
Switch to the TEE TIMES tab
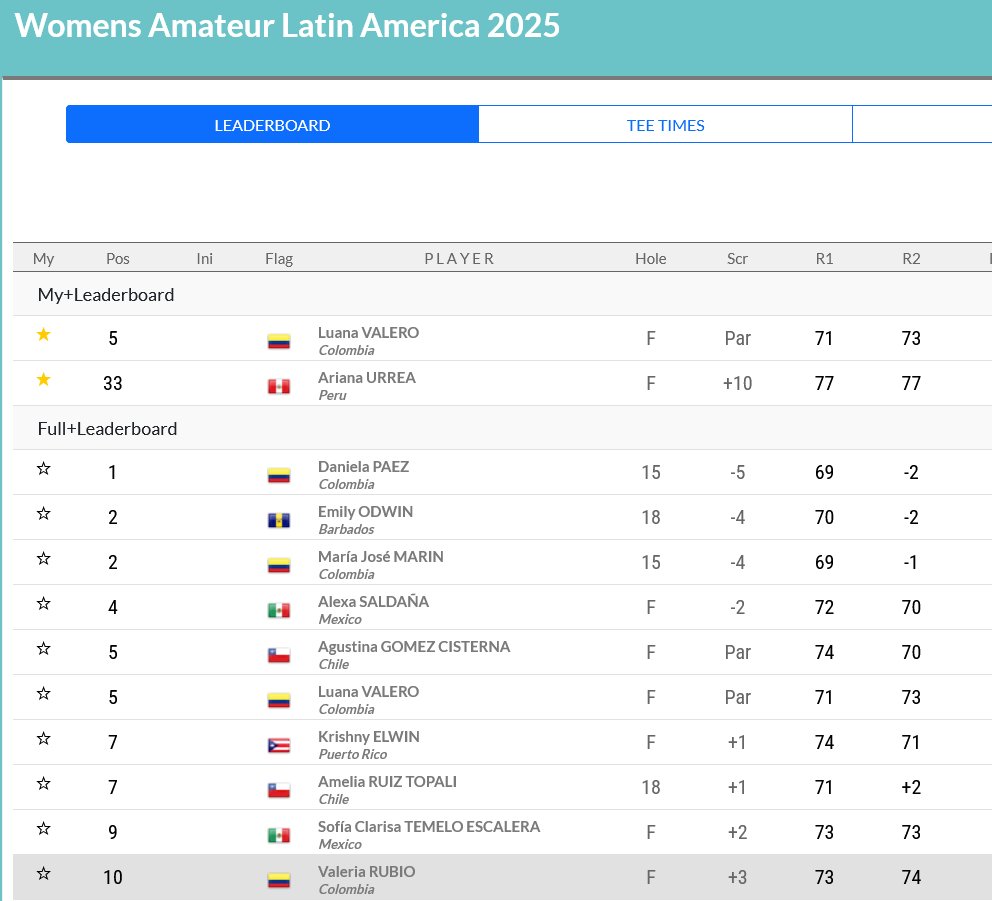pyautogui.click(x=666, y=124)
